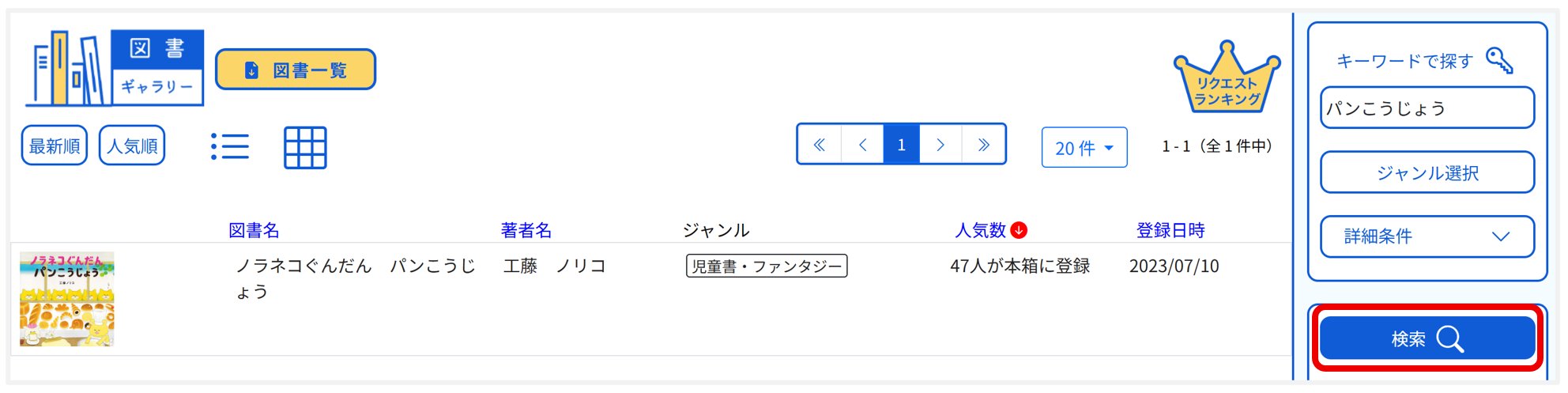The image size is (1568, 393).
Task: Open the 20件 per-page dropdown
Action: pos(1084,148)
